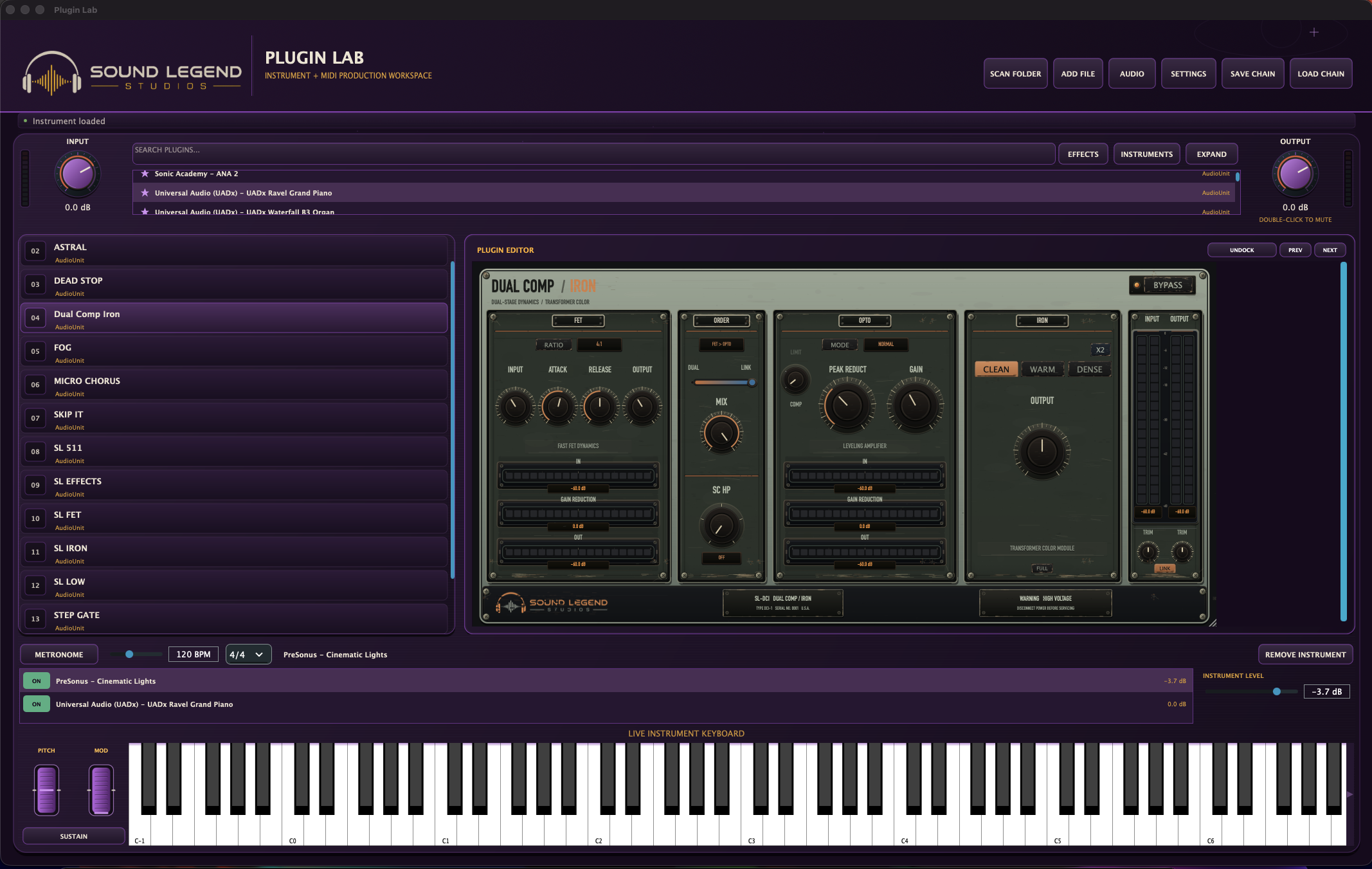1372x869 pixels.
Task: Toggle the SUSTAIN pedal button
Action: click(74, 836)
